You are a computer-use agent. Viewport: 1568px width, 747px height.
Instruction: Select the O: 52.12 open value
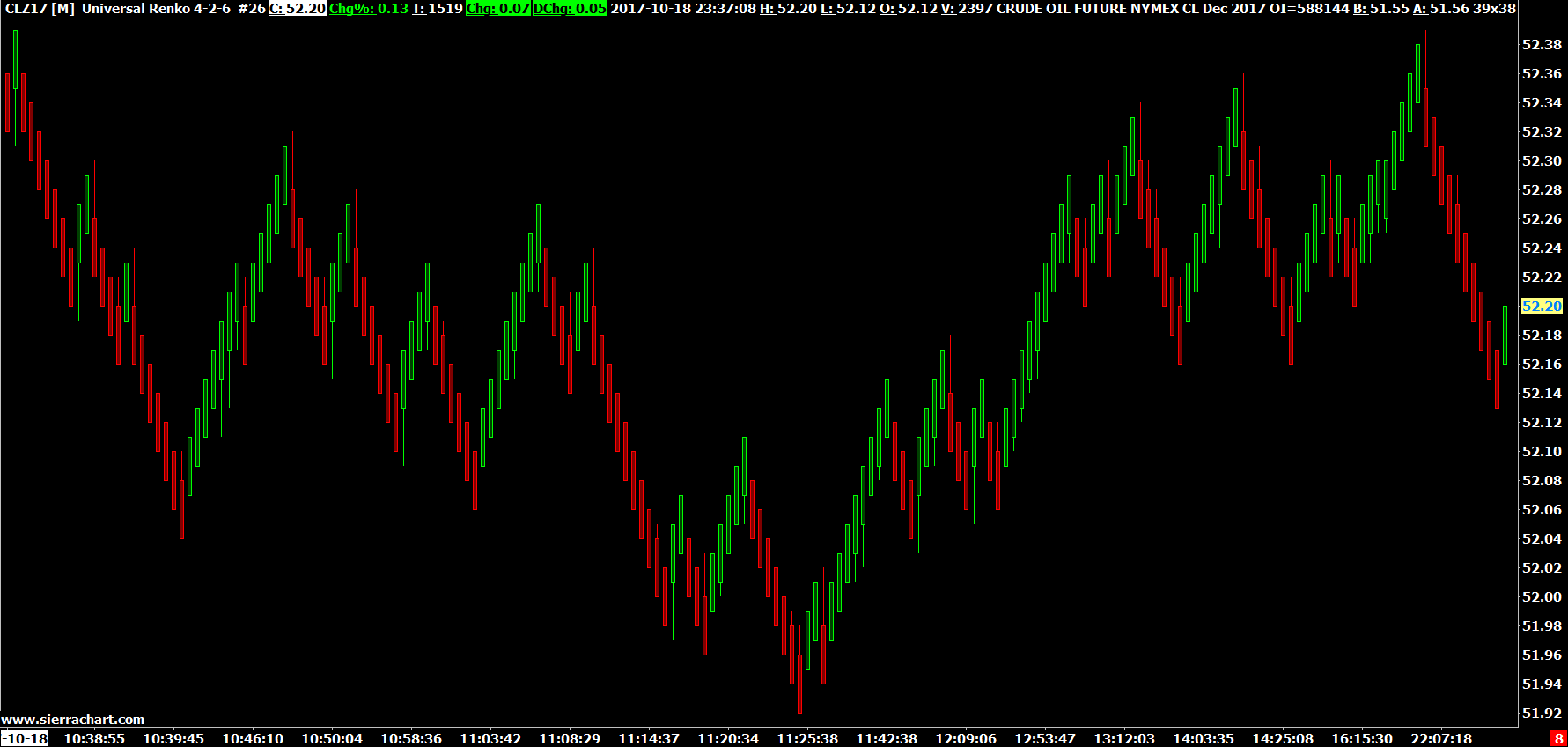coord(909,8)
